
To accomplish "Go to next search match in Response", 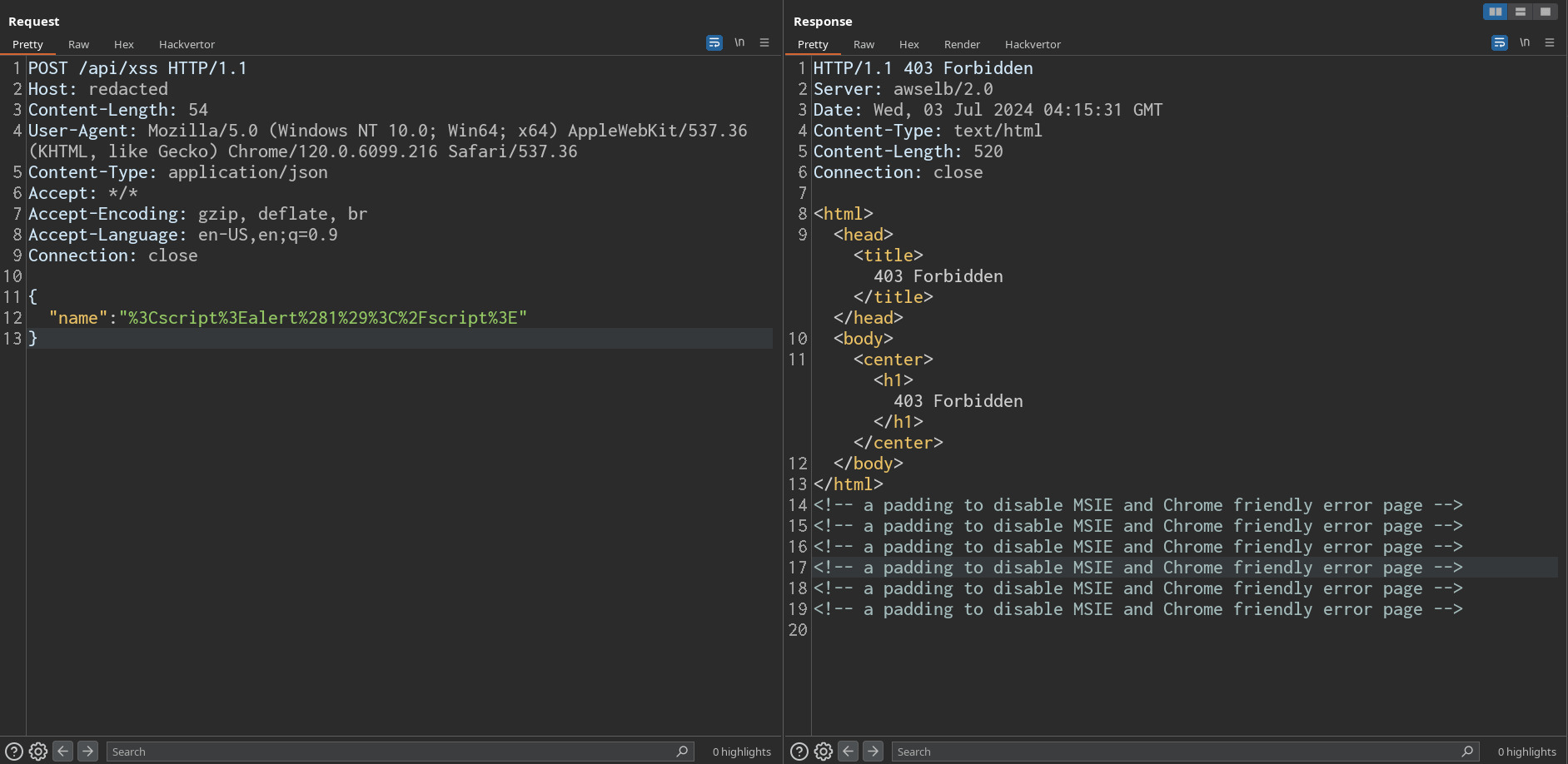I will (873, 752).
